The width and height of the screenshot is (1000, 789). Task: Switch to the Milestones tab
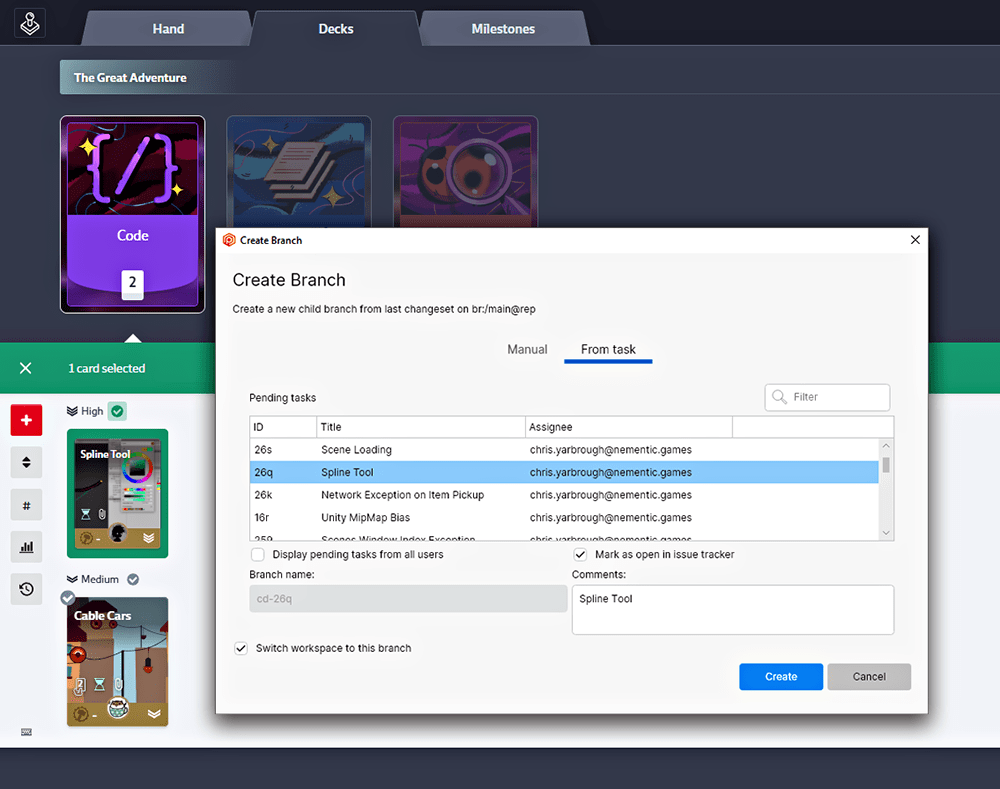[504, 29]
